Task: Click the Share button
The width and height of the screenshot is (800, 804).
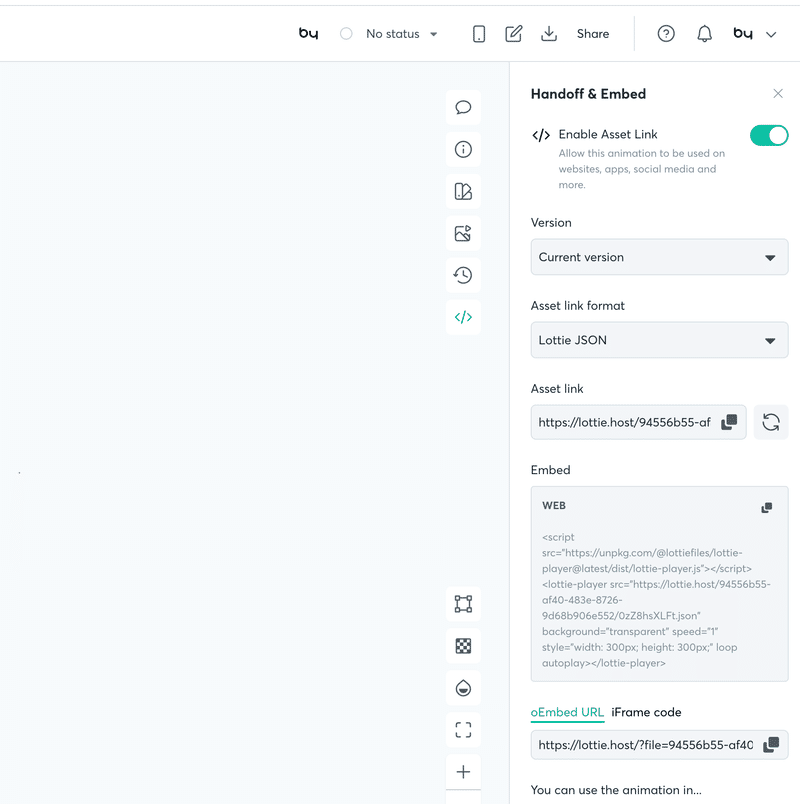Action: click(593, 34)
